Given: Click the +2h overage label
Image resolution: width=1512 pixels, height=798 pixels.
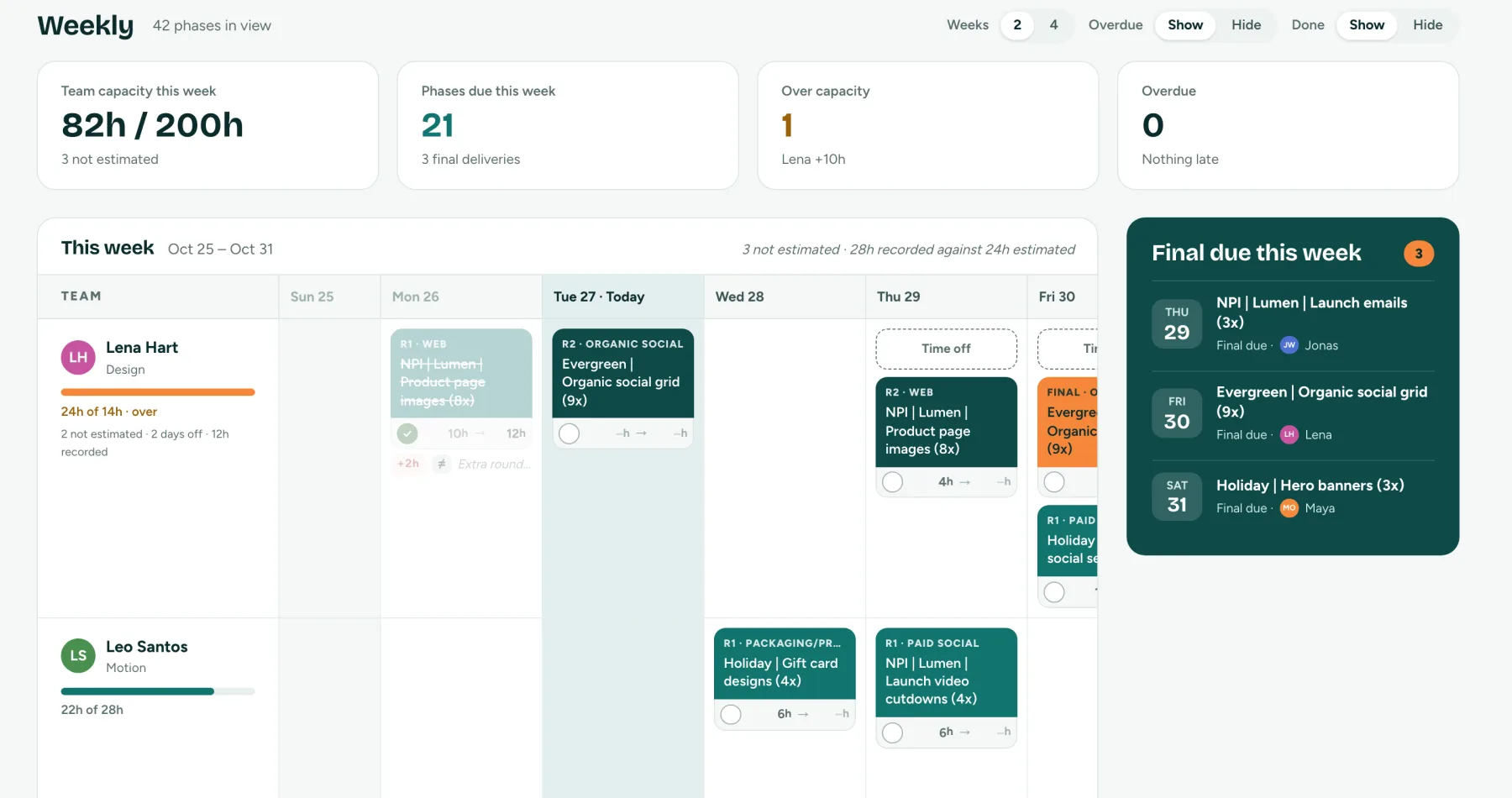Looking at the screenshot, I should pos(408,464).
